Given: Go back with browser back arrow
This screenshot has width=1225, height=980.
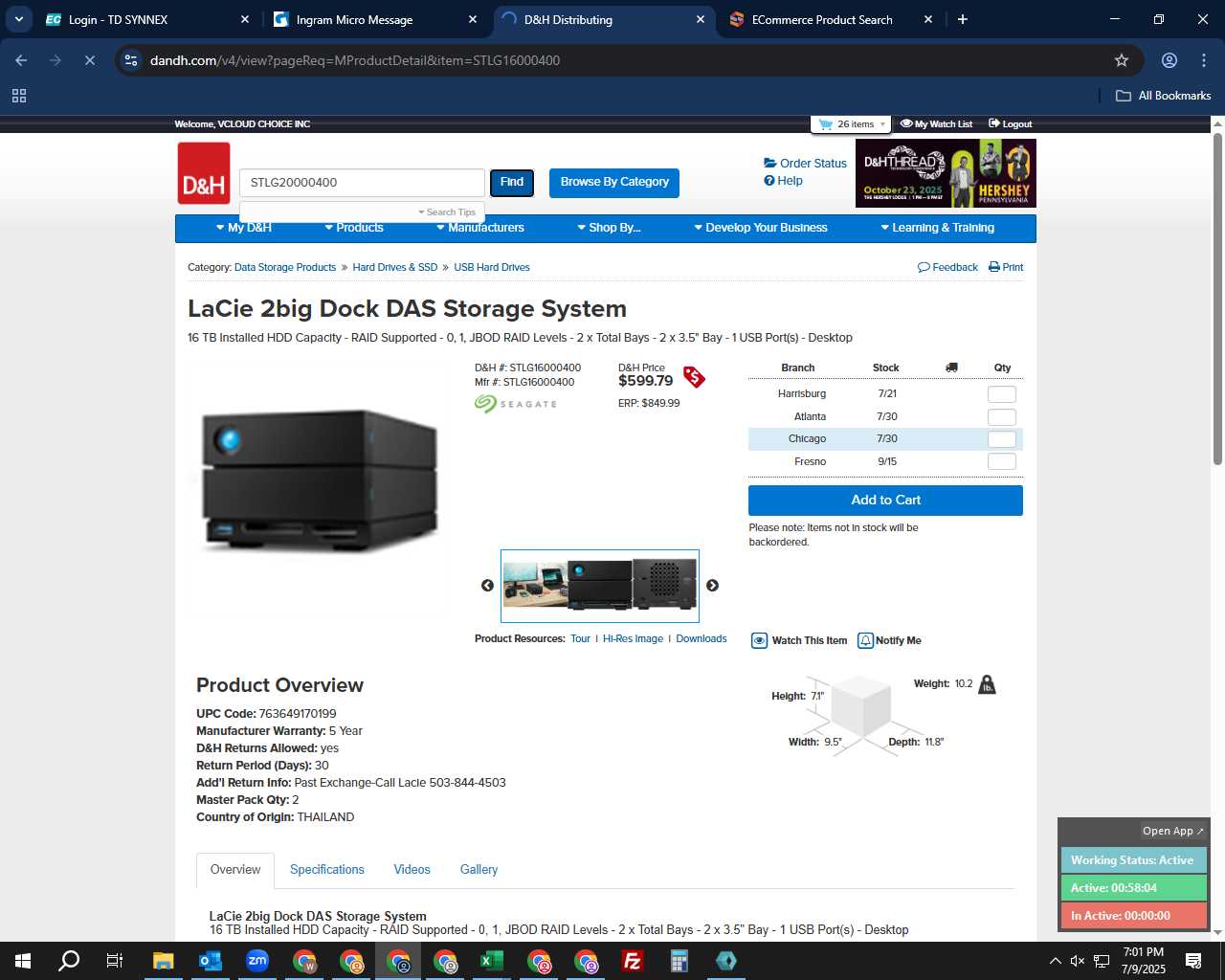Looking at the screenshot, I should (x=21, y=60).
